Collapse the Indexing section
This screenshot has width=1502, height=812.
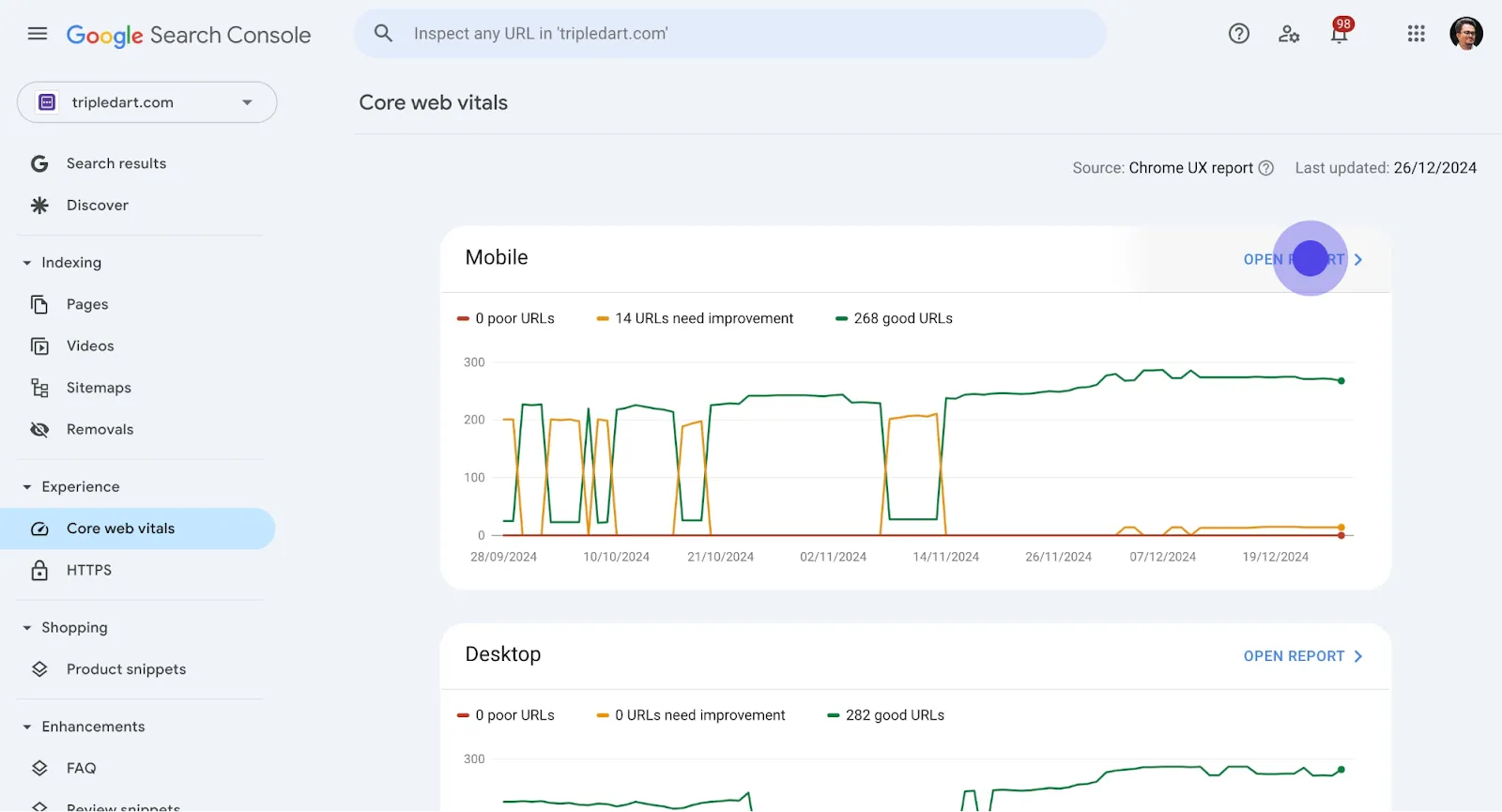27,263
